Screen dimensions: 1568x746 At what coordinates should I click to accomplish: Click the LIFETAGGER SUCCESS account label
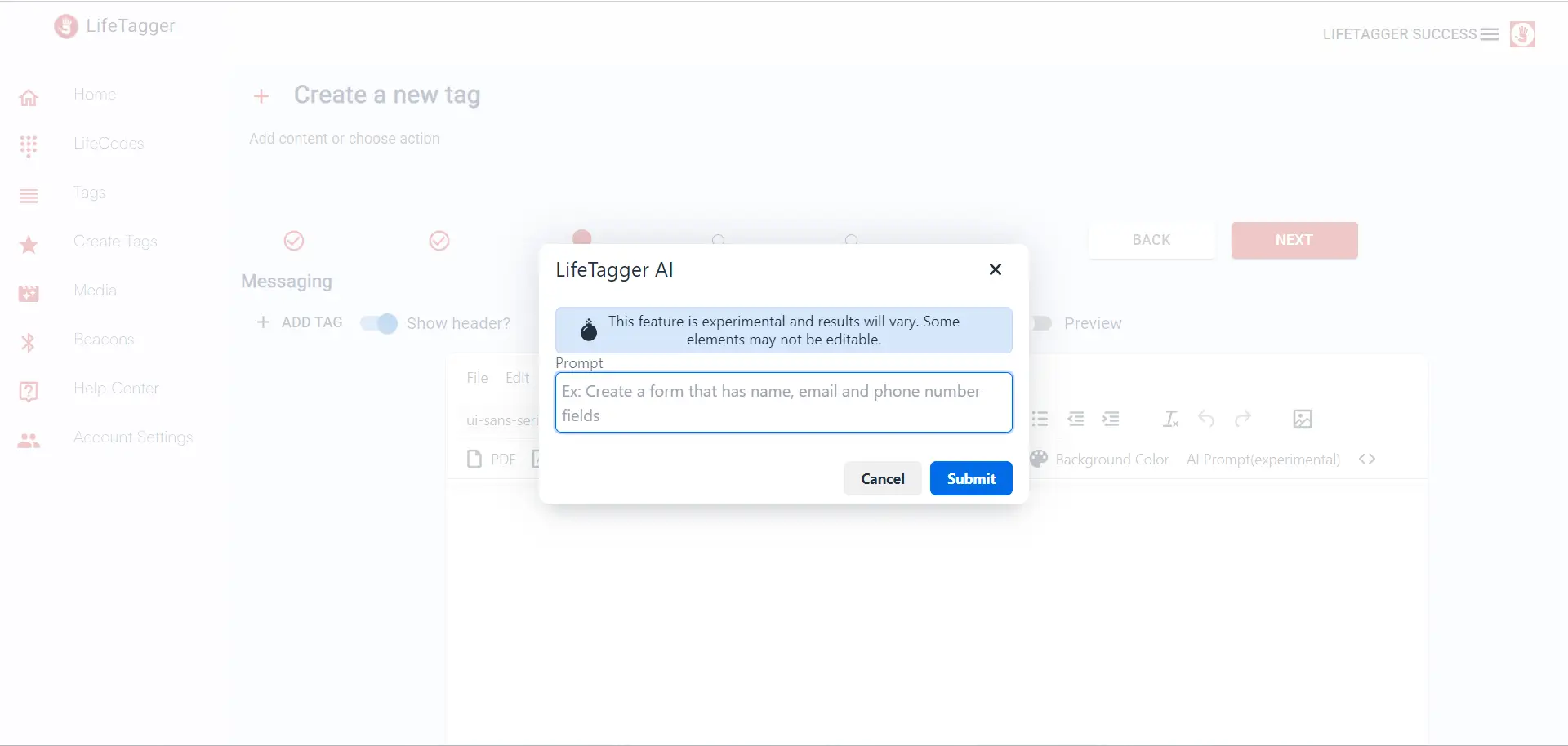pos(1400,34)
